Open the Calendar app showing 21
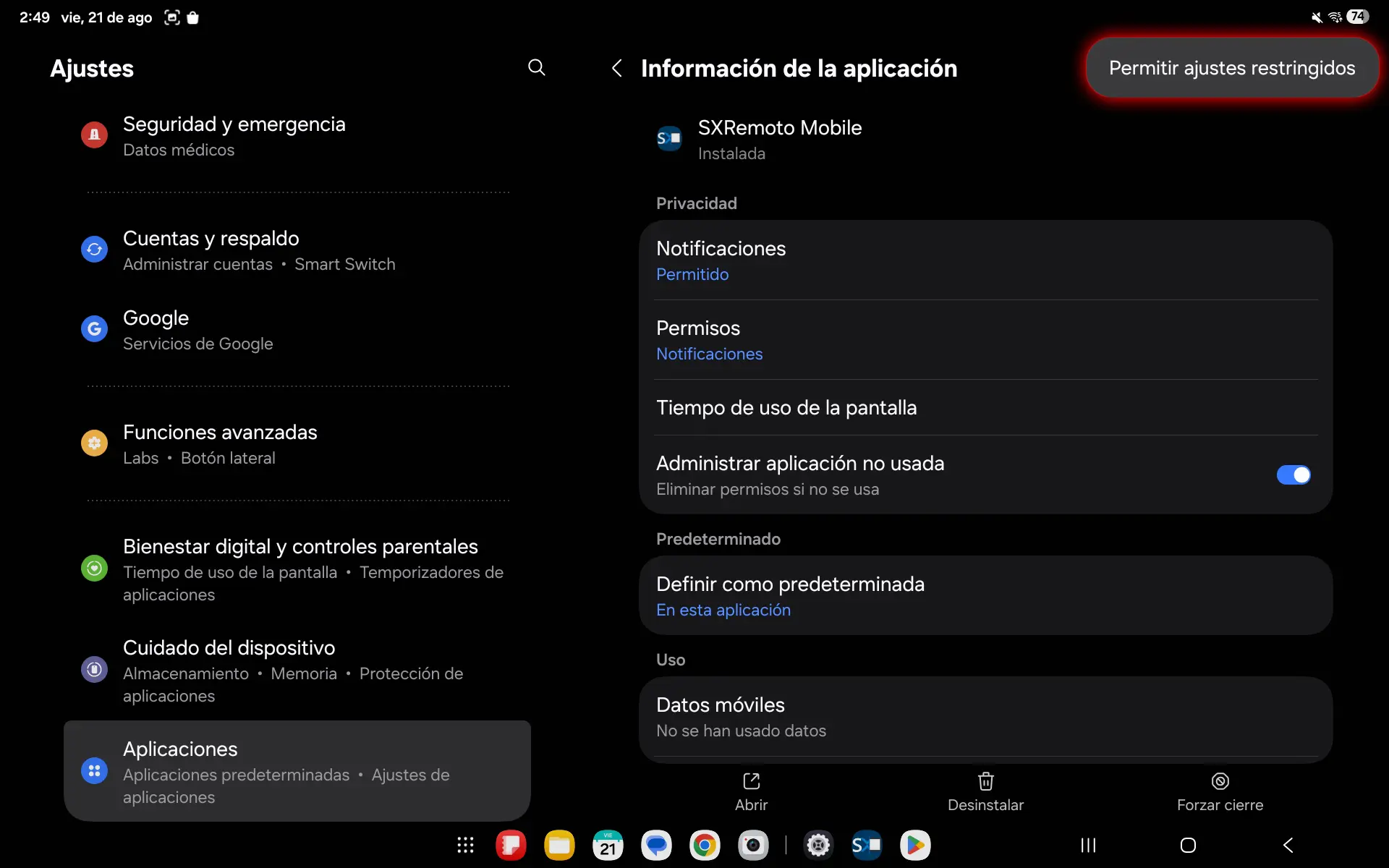Viewport: 1389px width, 868px height. tap(608, 845)
